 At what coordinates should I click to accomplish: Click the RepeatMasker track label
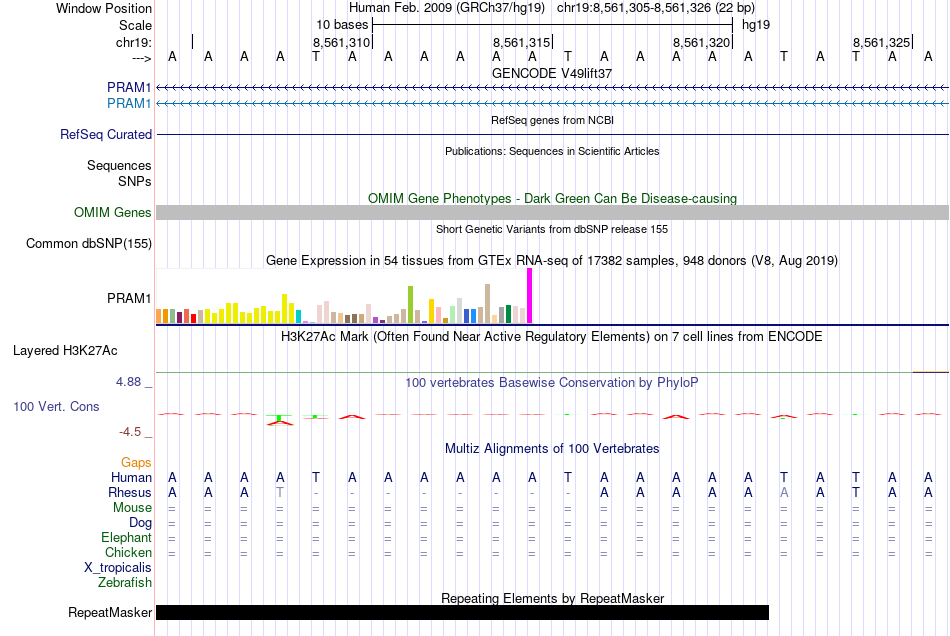(110, 612)
